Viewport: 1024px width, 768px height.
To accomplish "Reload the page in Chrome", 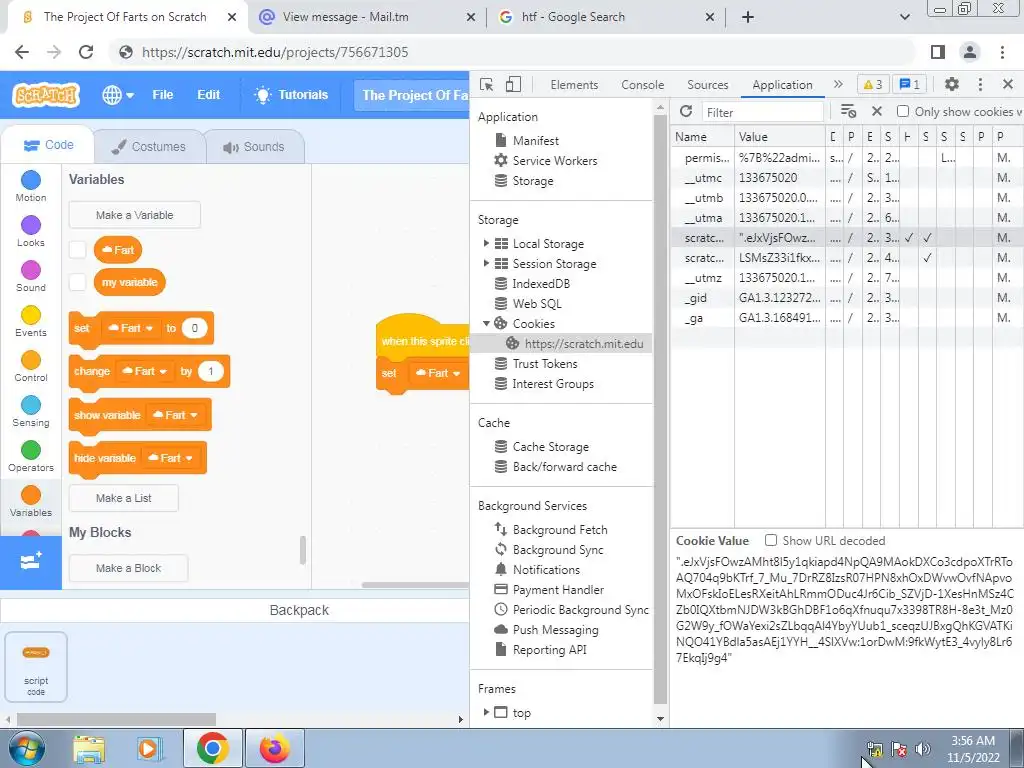I will point(86,52).
